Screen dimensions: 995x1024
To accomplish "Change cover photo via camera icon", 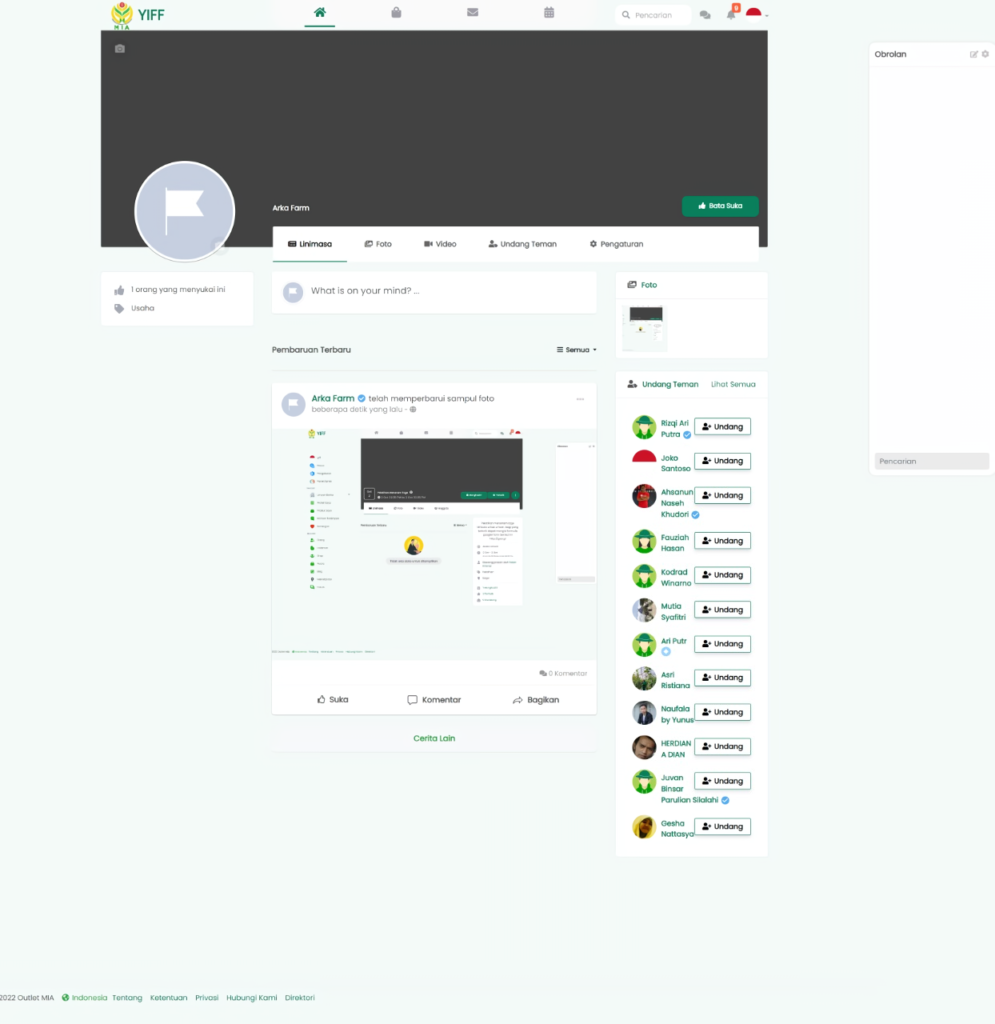I will coord(119,49).
